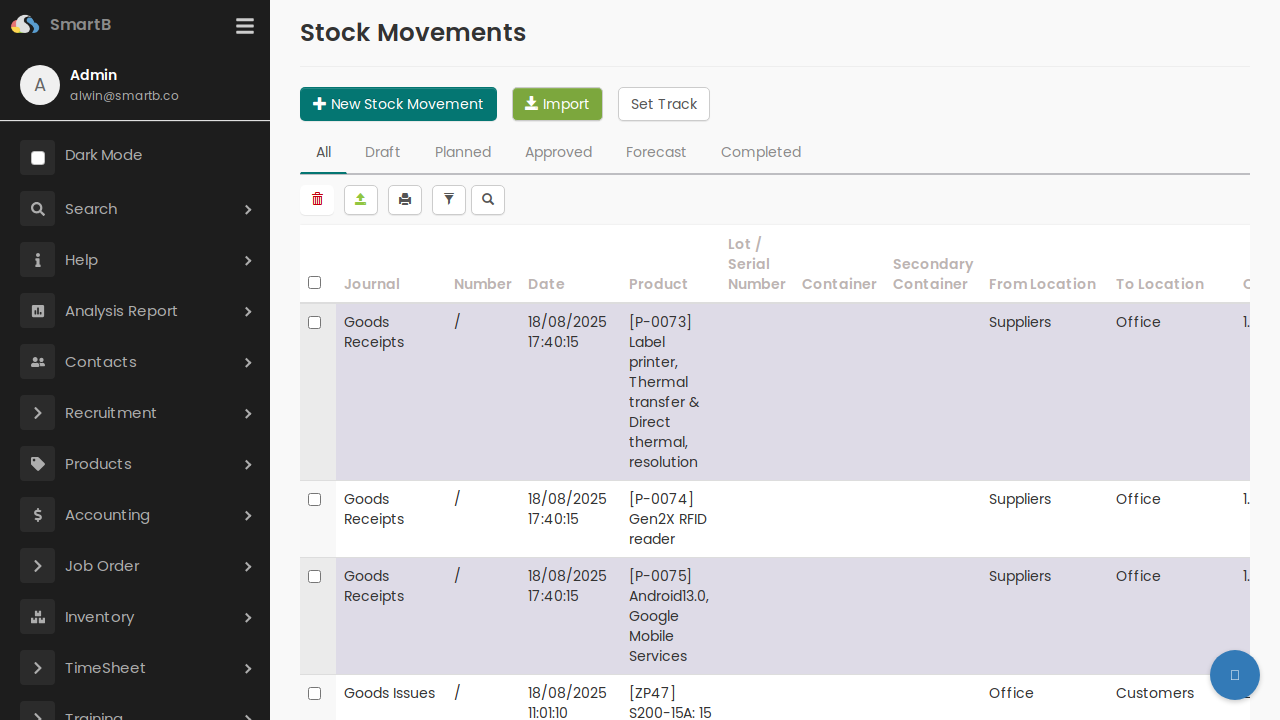This screenshot has height=720, width=1280.
Task: Check the Goods Issues row checkbox
Action: pyautogui.click(x=314, y=693)
